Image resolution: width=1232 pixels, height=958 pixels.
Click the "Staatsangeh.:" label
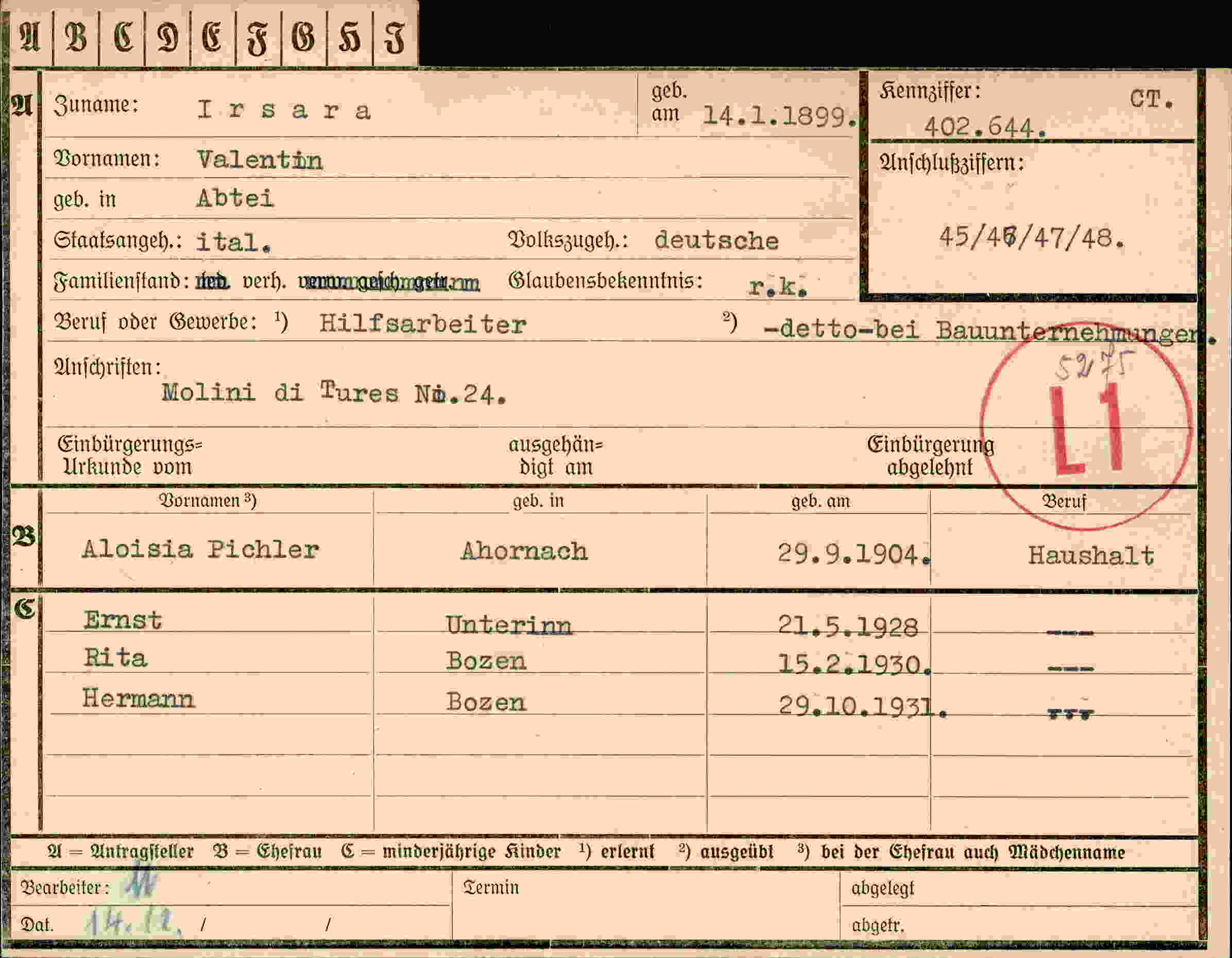(118, 241)
